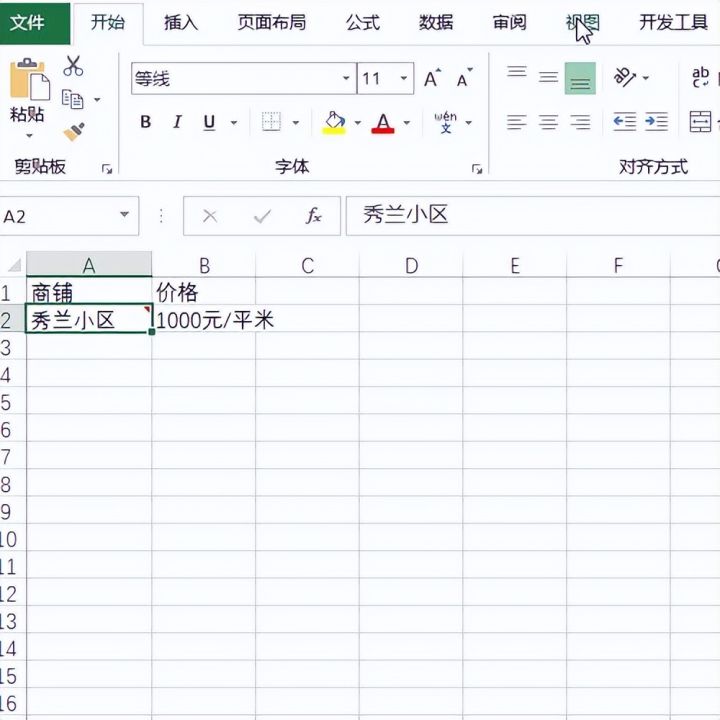This screenshot has height=720, width=720.
Task: Select column A header
Action: (x=89, y=265)
